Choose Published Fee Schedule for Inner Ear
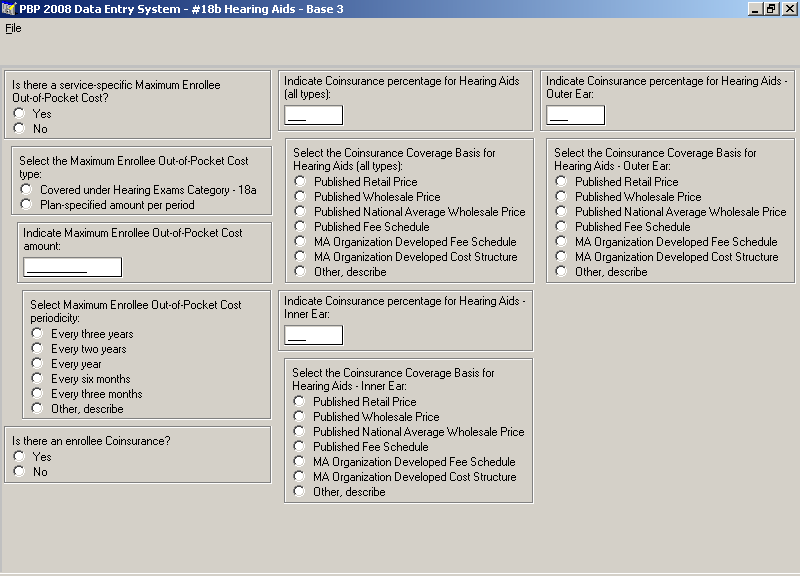800x576 pixels. click(x=299, y=446)
